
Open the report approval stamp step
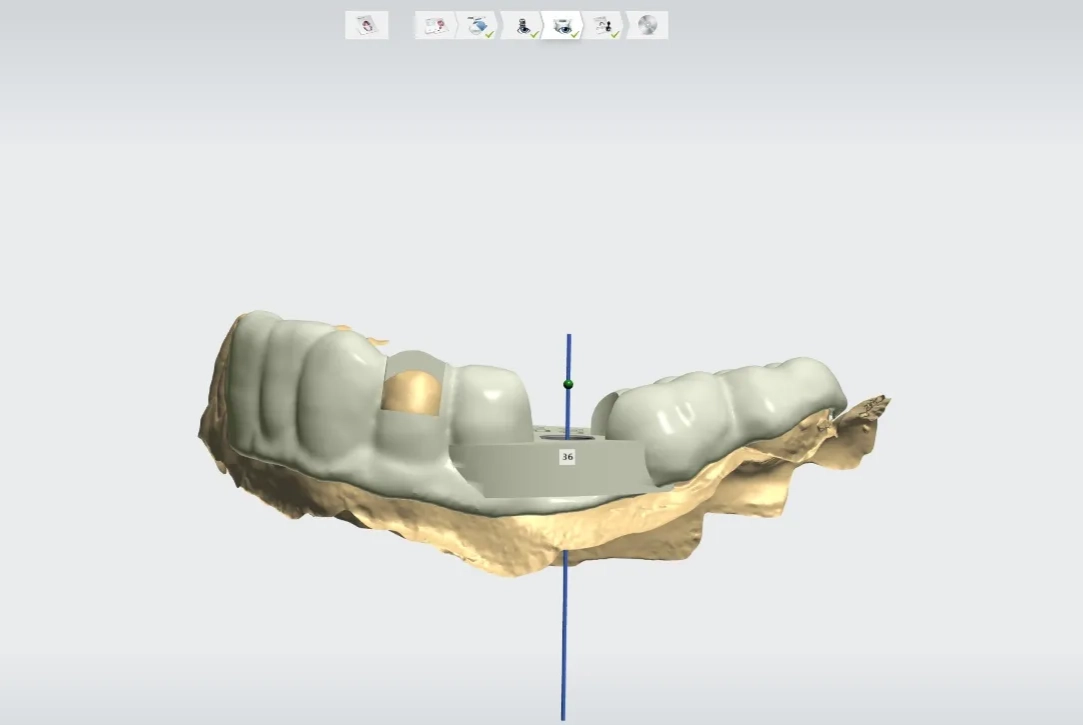pos(605,26)
